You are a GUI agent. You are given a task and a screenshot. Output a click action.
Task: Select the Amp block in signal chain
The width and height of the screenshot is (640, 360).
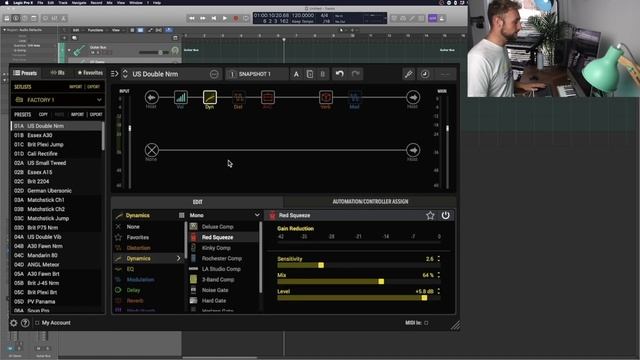[x=268, y=98]
